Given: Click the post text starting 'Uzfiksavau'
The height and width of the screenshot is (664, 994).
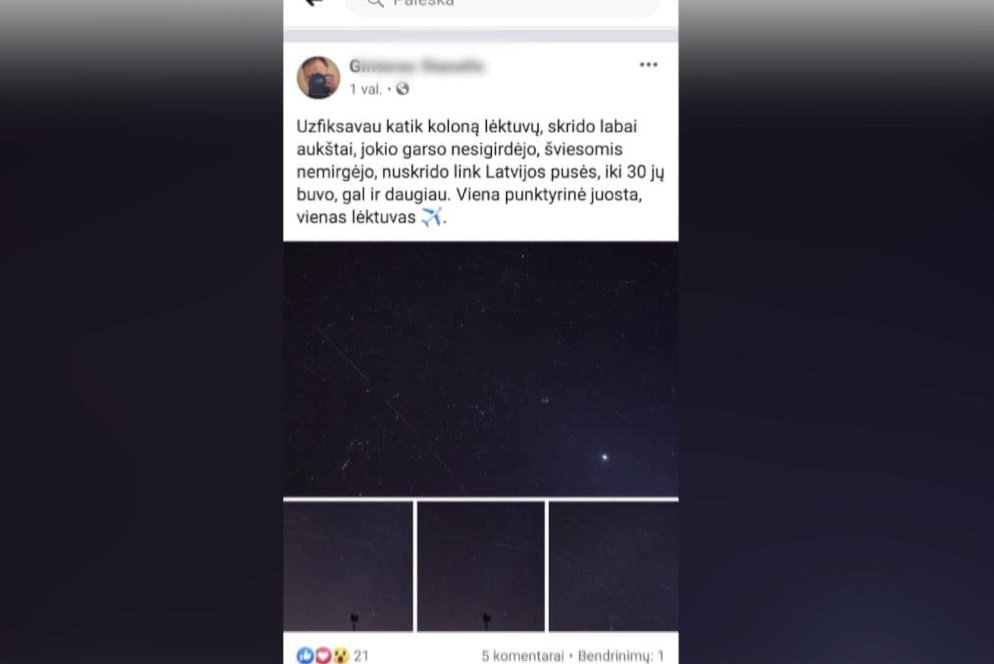Looking at the screenshot, I should [481, 172].
